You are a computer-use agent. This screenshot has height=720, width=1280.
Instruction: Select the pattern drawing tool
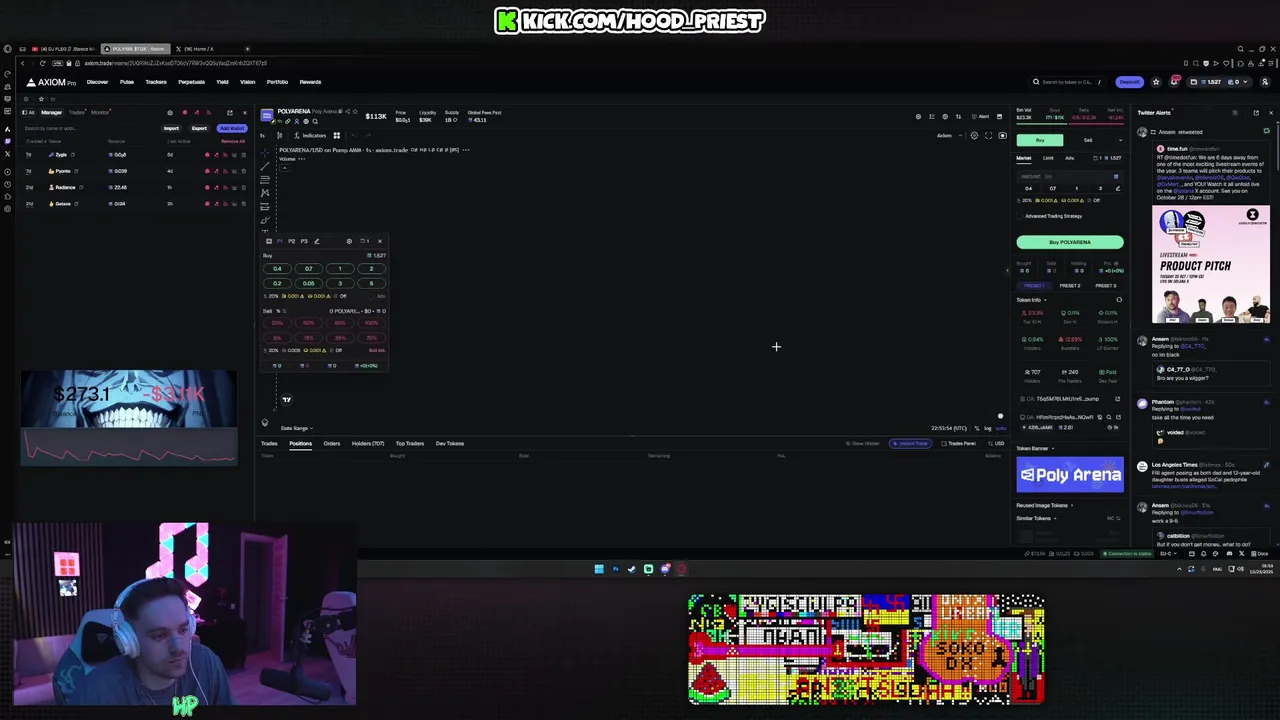[x=265, y=193]
